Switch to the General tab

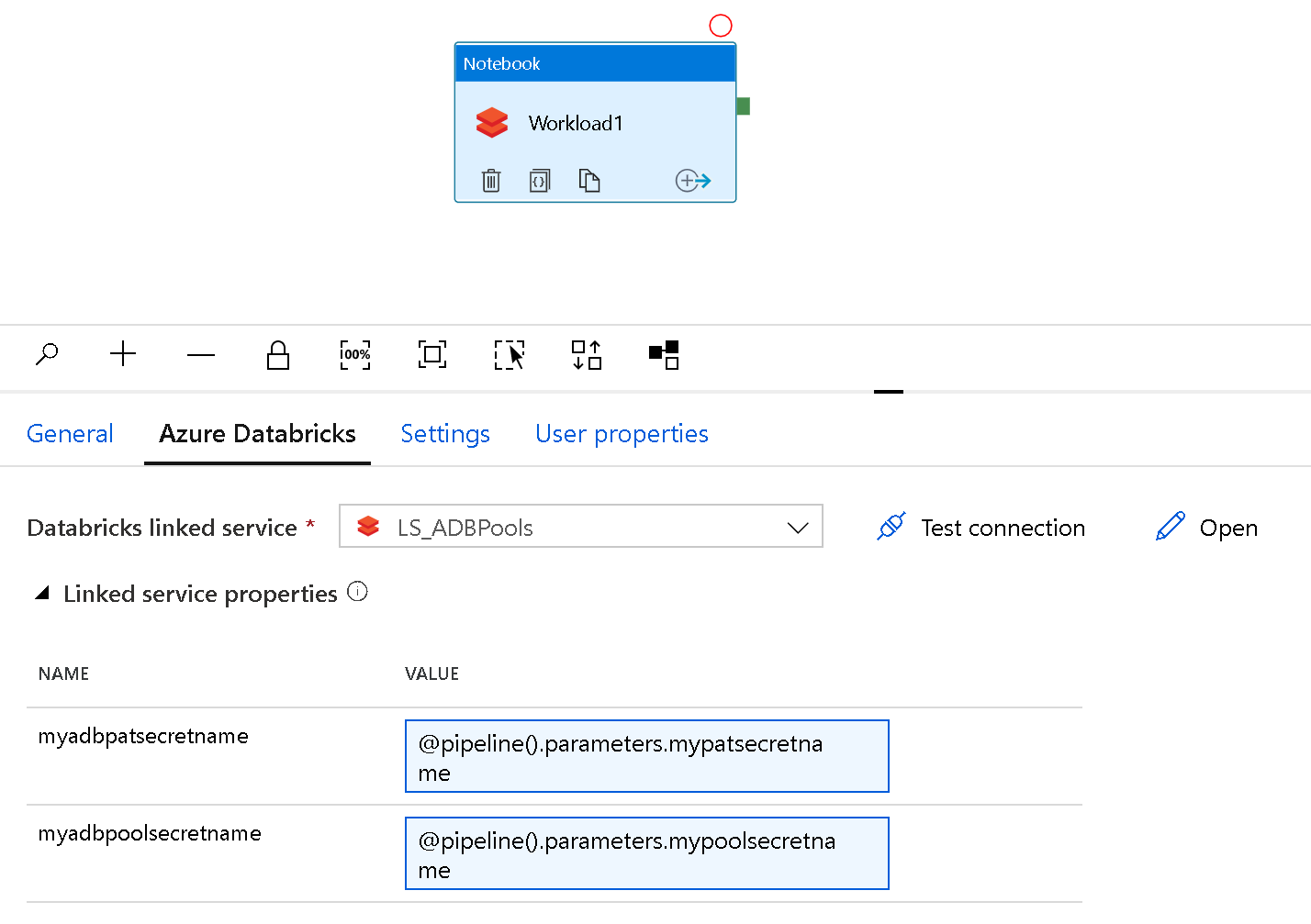[70, 433]
